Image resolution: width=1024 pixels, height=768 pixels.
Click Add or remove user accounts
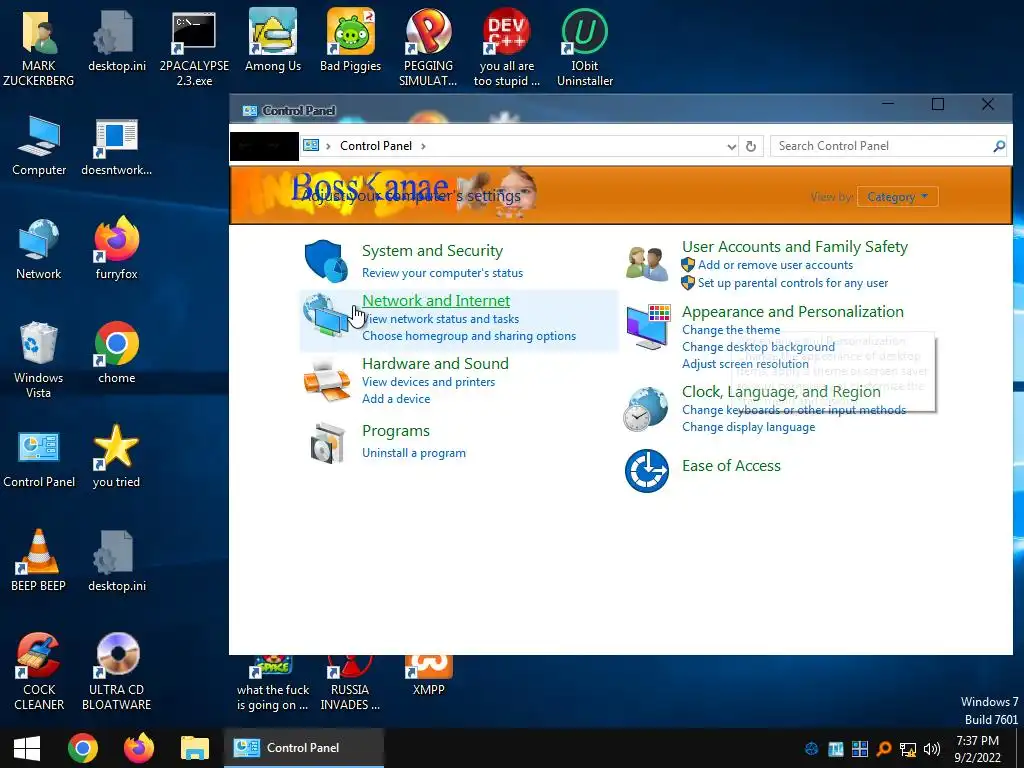(775, 265)
